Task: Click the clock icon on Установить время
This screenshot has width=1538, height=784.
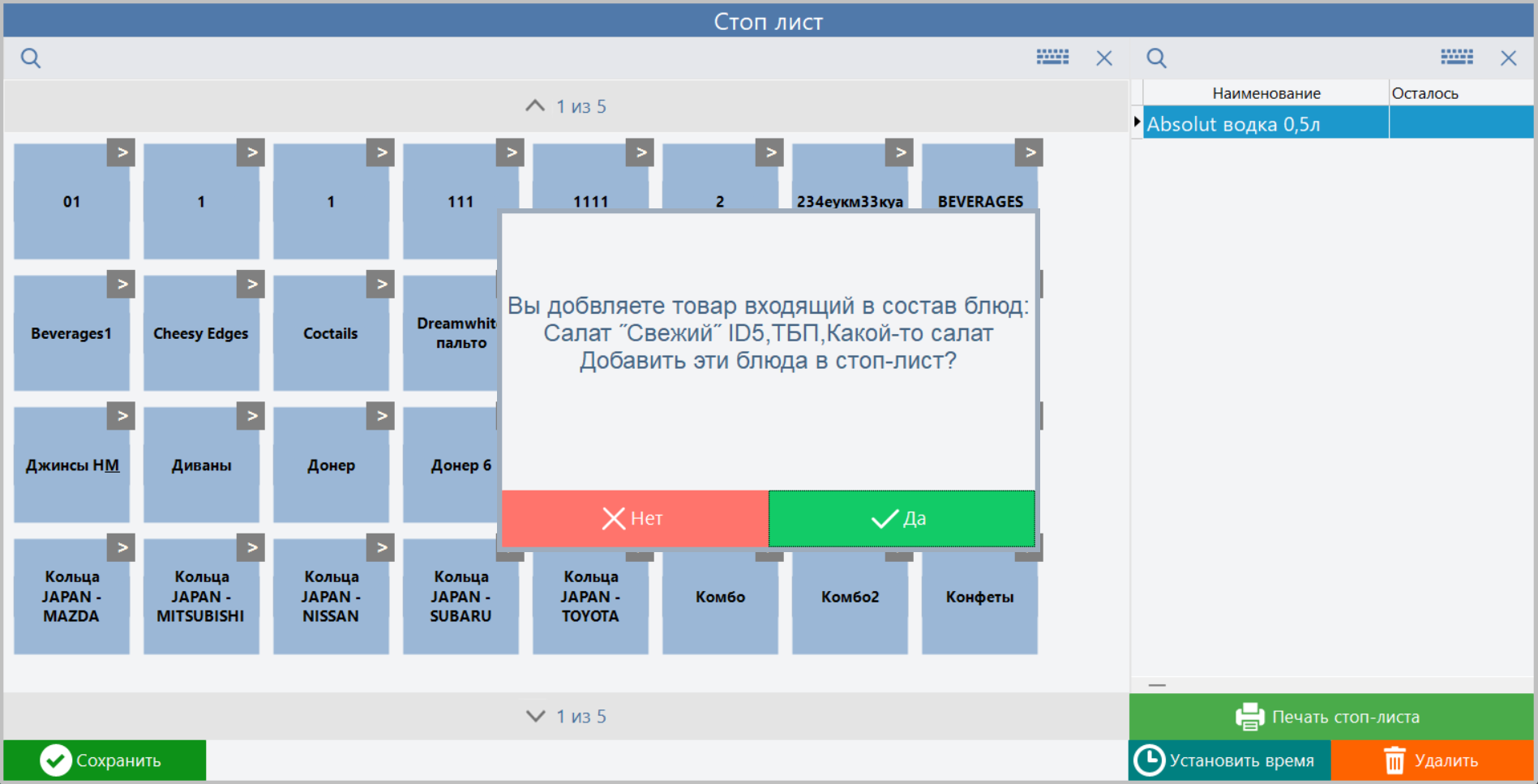Action: (1150, 760)
